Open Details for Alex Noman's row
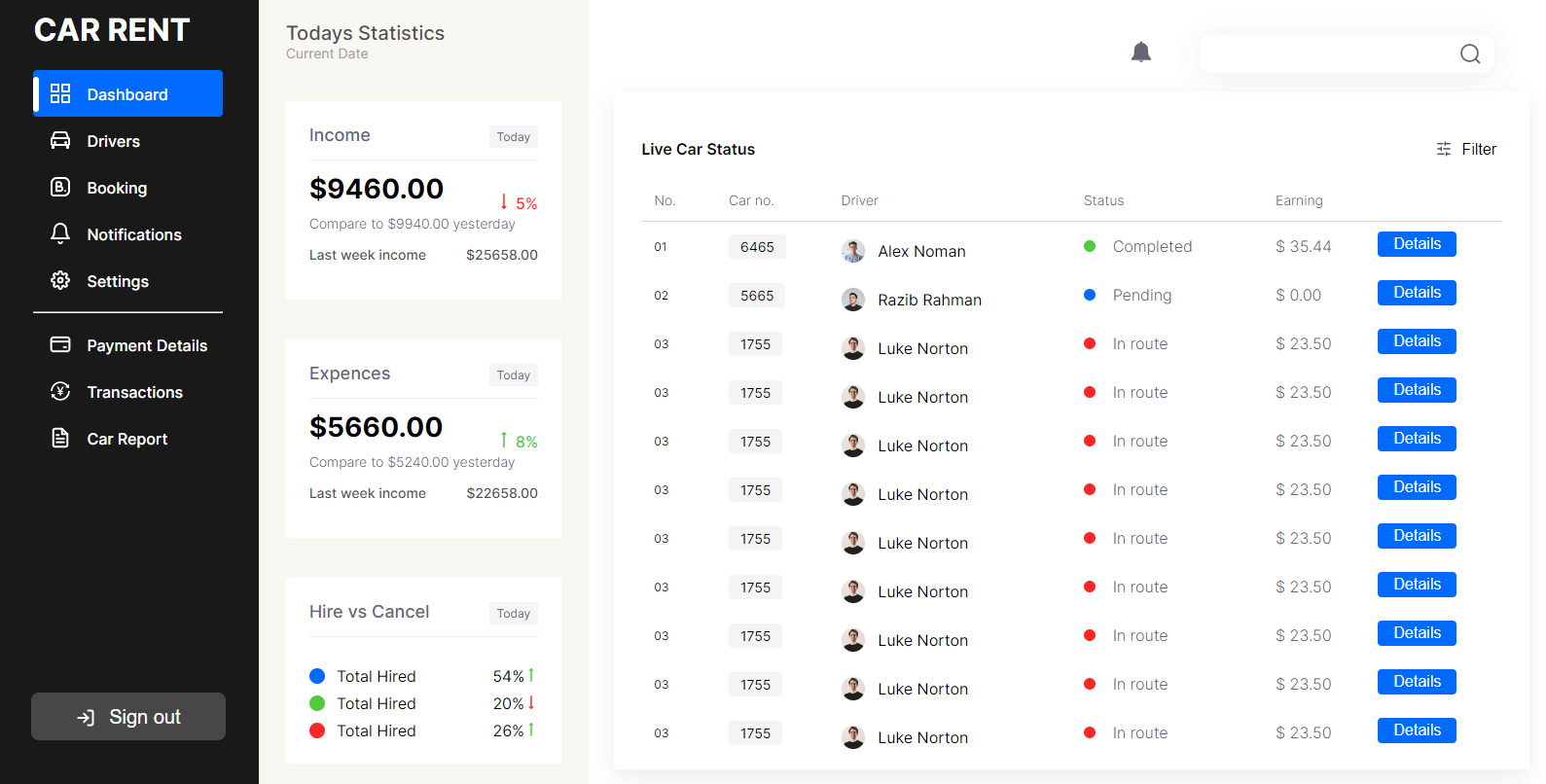This screenshot has height=784, width=1546. pos(1417,244)
